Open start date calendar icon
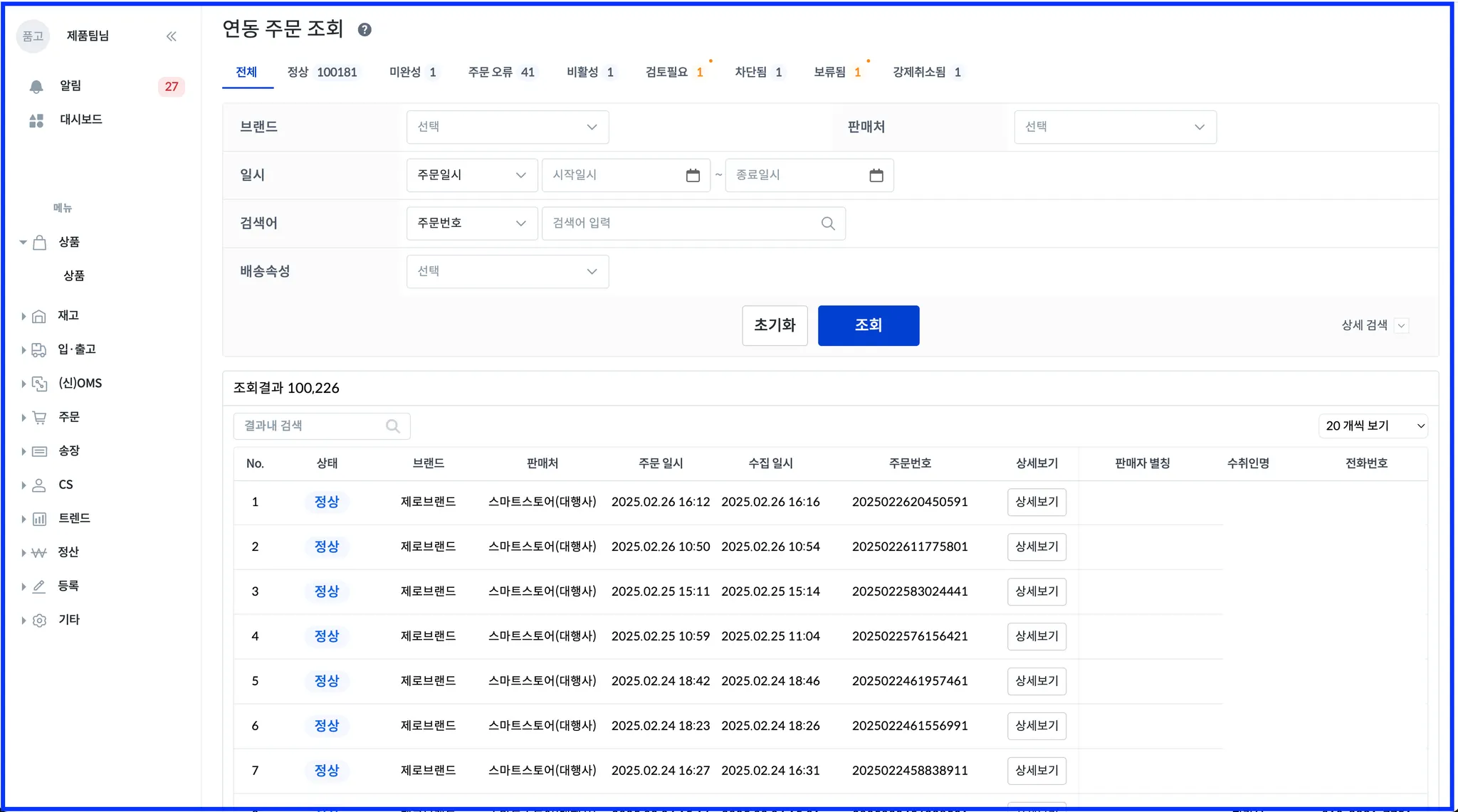The width and height of the screenshot is (1458, 812). (693, 175)
